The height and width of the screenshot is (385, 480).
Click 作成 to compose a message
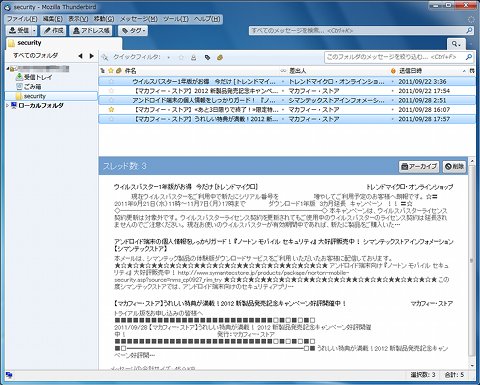(x=54, y=31)
